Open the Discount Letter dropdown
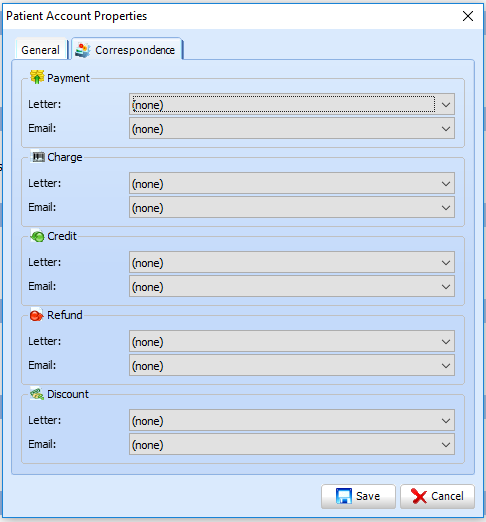This screenshot has height=522, width=486. 292,421
